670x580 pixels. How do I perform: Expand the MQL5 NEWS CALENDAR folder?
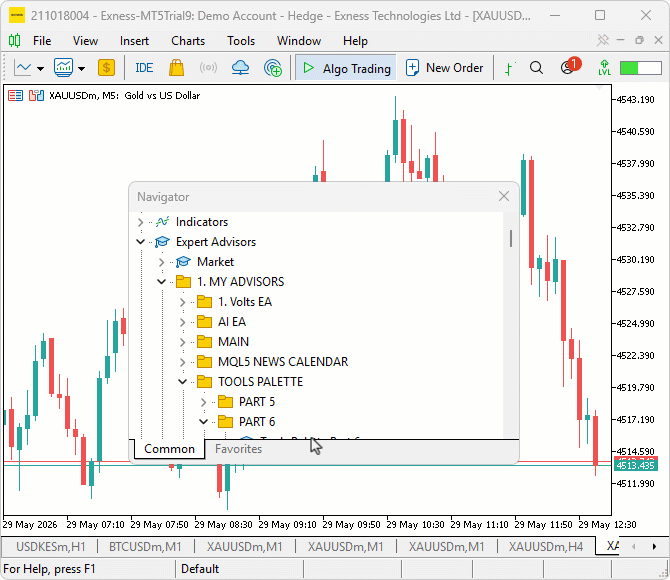(x=182, y=362)
